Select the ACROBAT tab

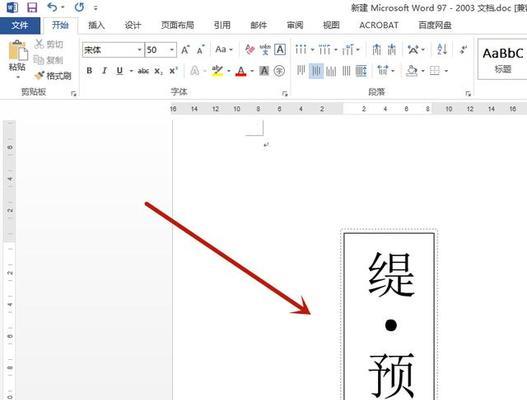379,25
